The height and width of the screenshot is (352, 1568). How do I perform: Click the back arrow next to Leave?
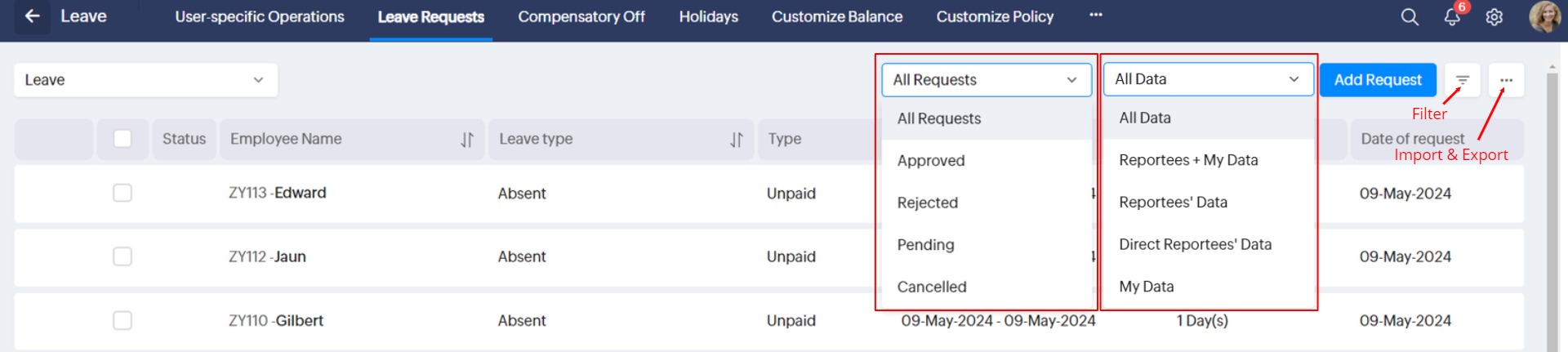(x=32, y=16)
